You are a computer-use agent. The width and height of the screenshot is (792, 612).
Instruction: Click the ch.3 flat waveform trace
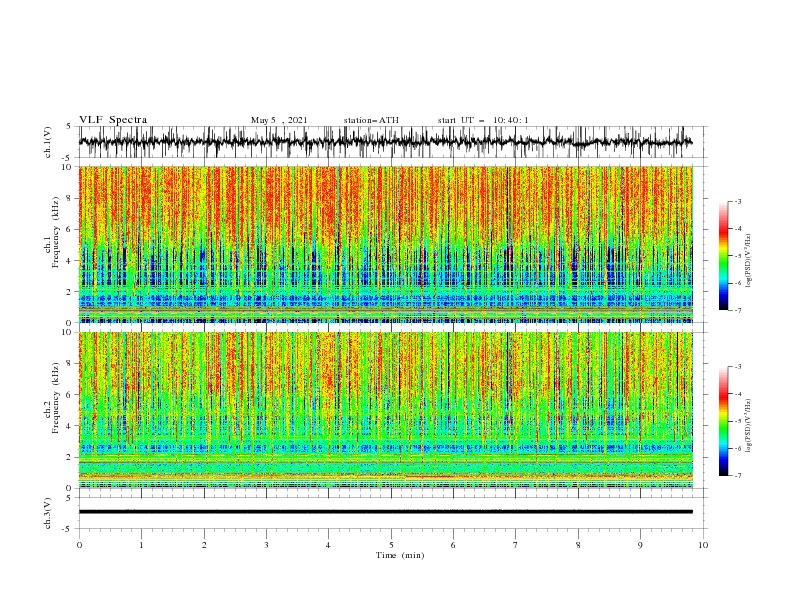[385, 512]
